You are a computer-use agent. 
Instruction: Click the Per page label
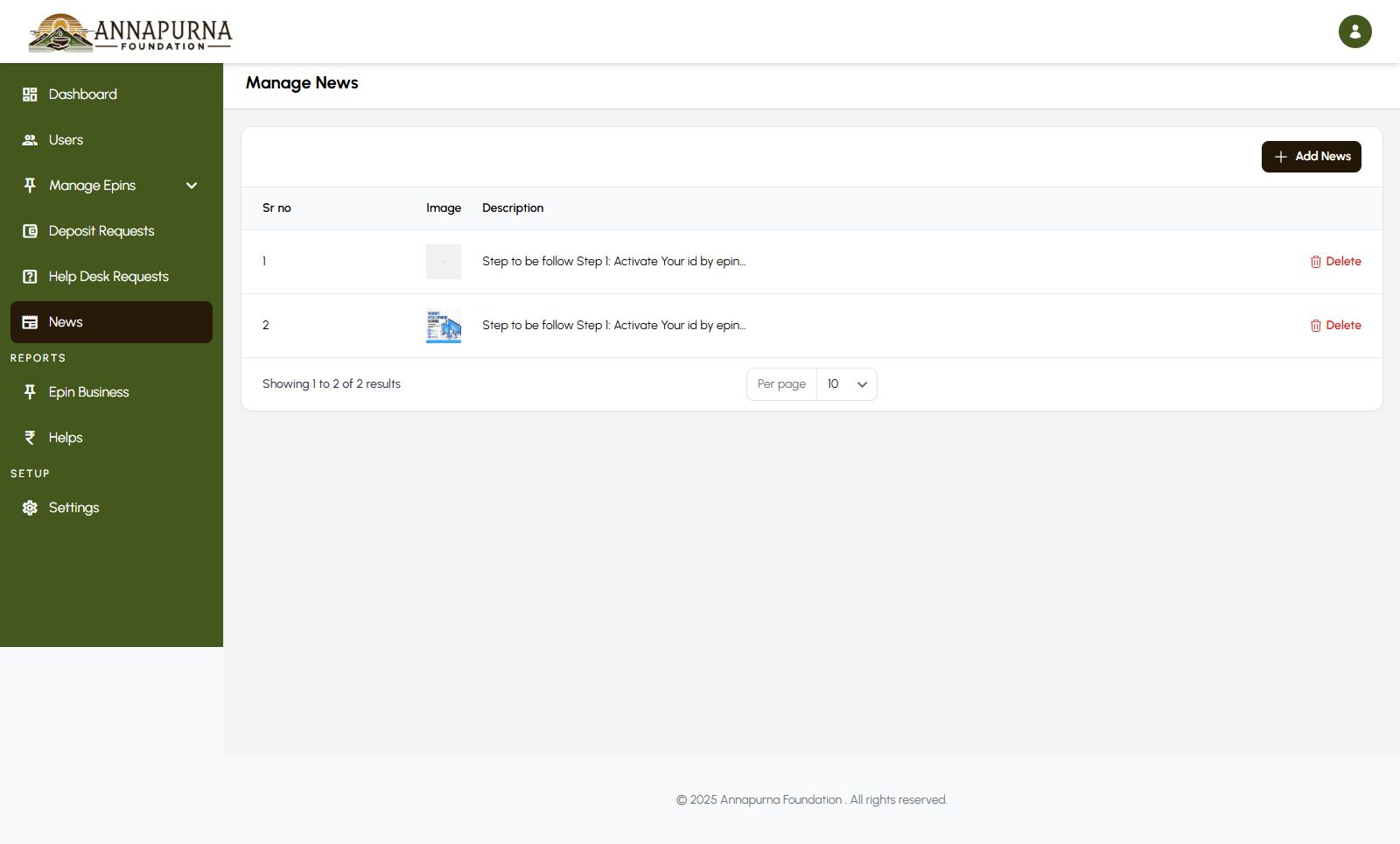click(x=781, y=384)
